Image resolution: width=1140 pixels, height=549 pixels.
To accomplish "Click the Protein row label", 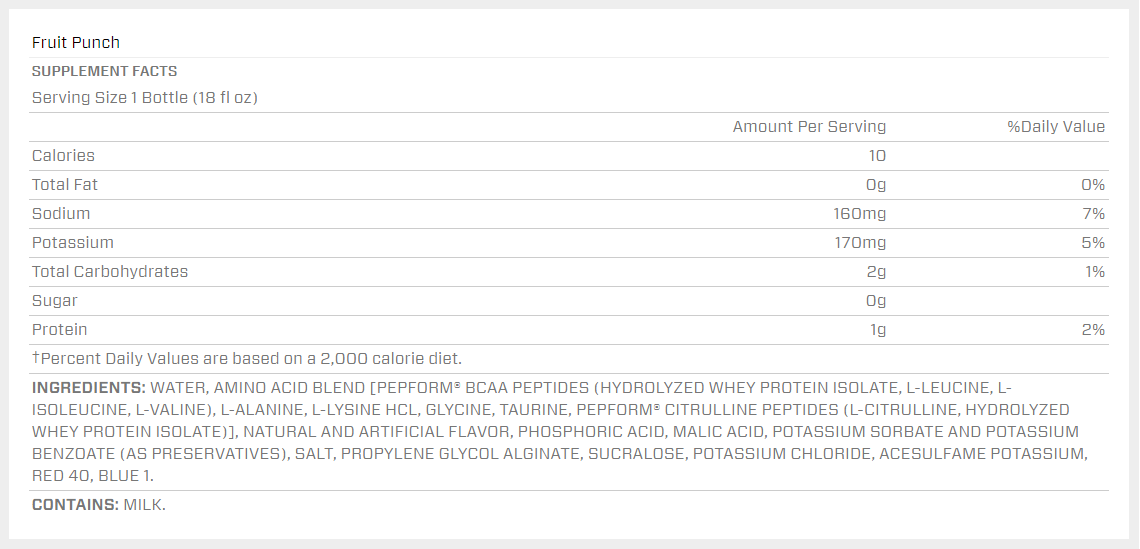I will (60, 330).
